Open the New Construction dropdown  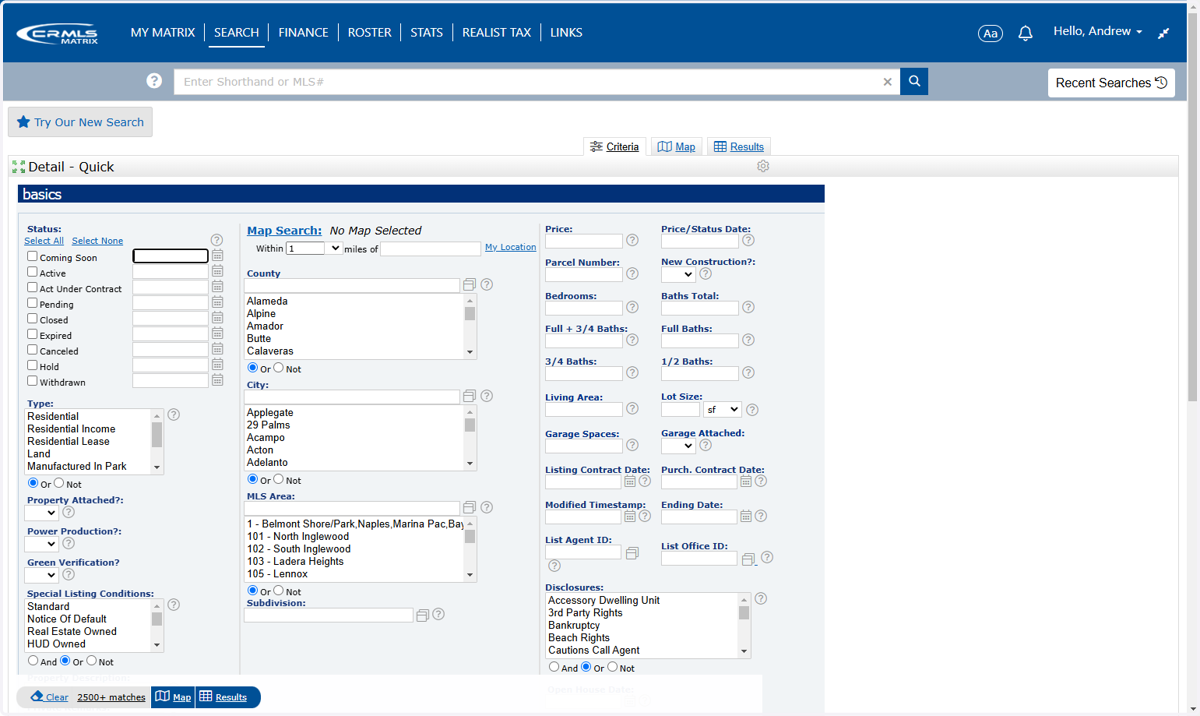tap(678, 274)
